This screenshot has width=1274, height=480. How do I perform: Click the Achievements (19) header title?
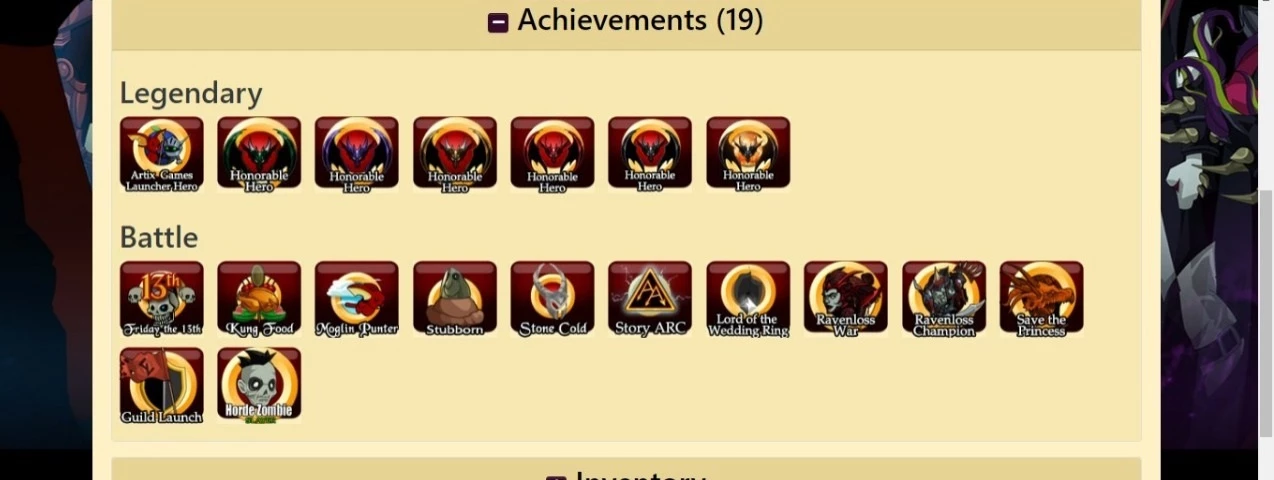pyautogui.click(x=640, y=20)
